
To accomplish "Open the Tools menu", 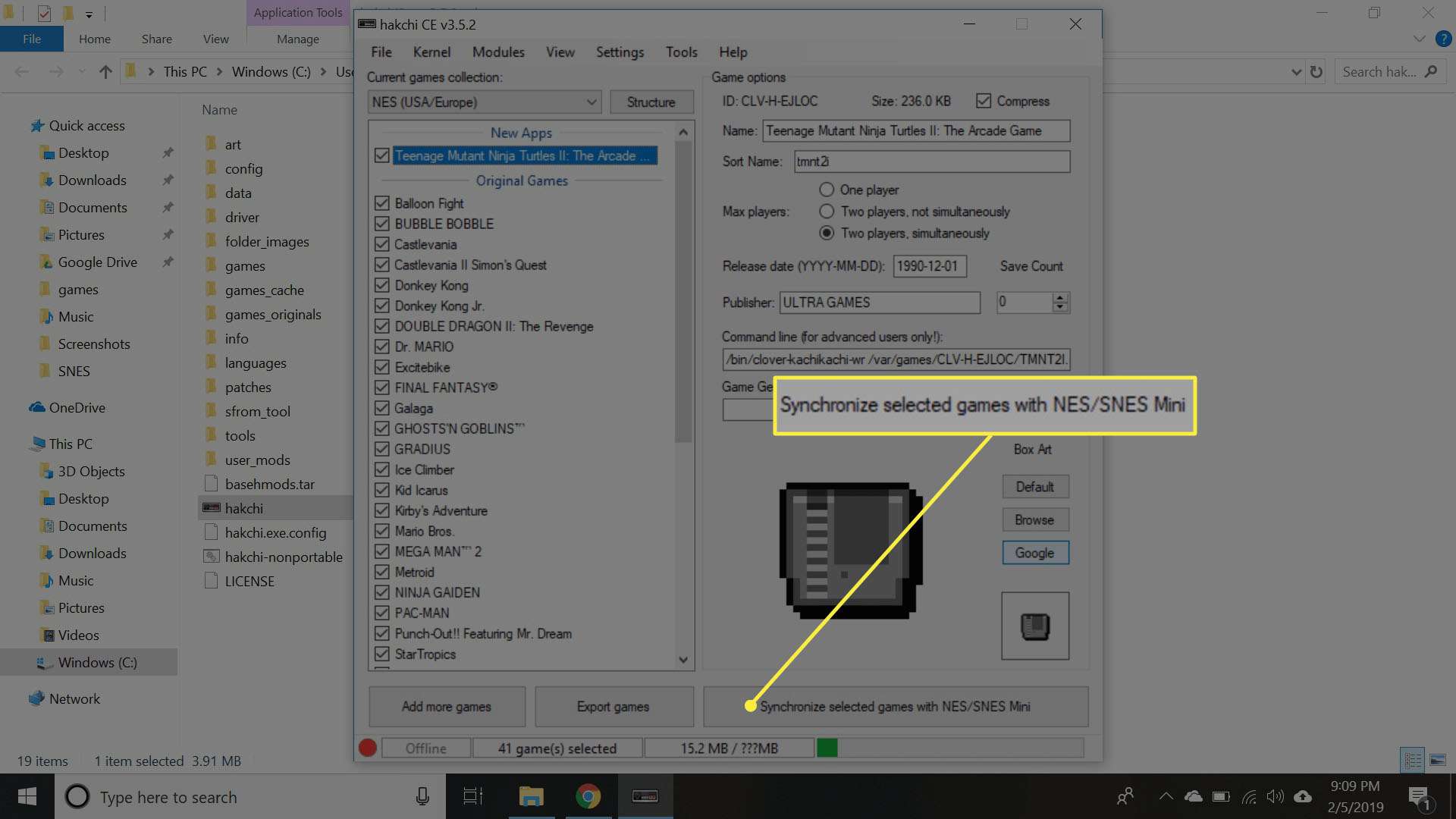I will 681,52.
